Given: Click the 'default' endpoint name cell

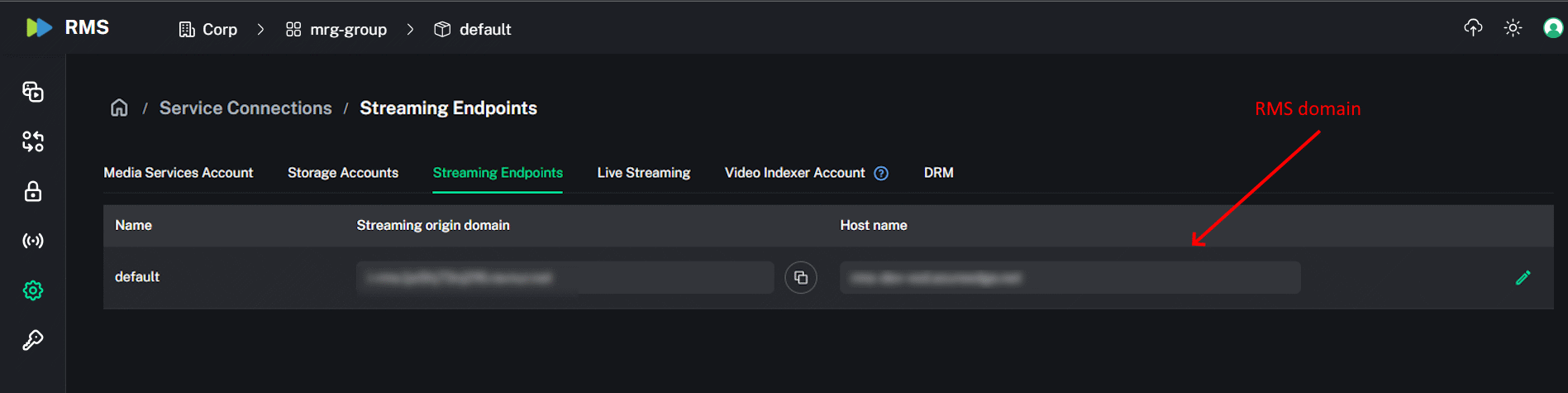Looking at the screenshot, I should (137, 276).
